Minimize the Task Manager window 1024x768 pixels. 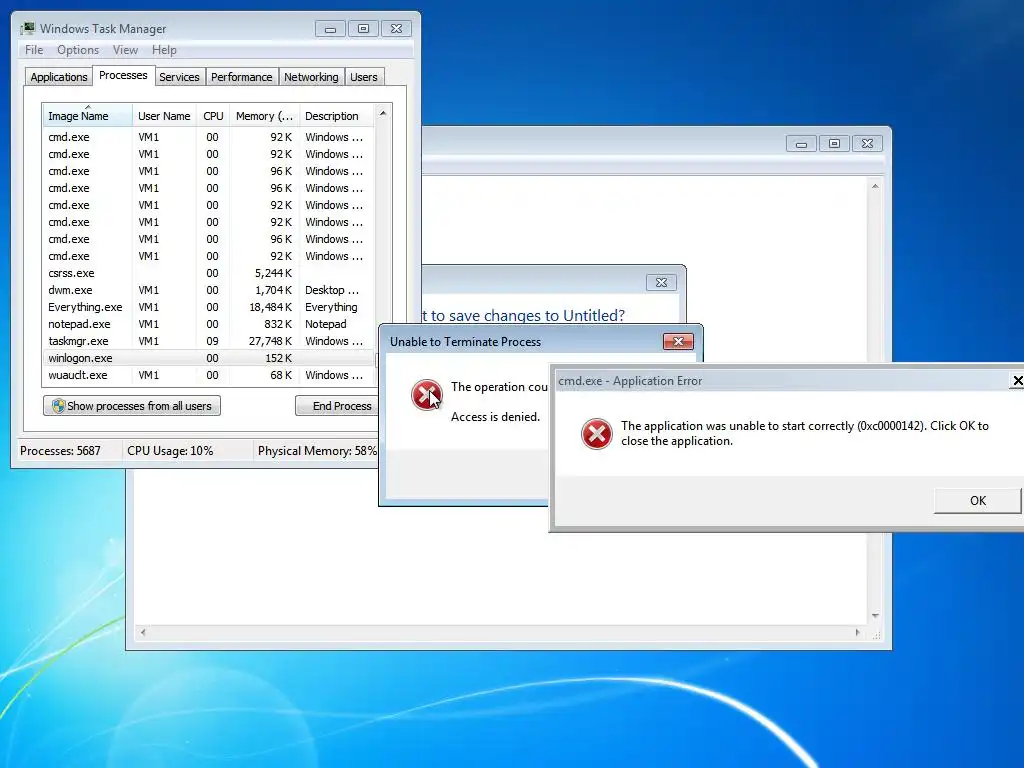[330, 29]
